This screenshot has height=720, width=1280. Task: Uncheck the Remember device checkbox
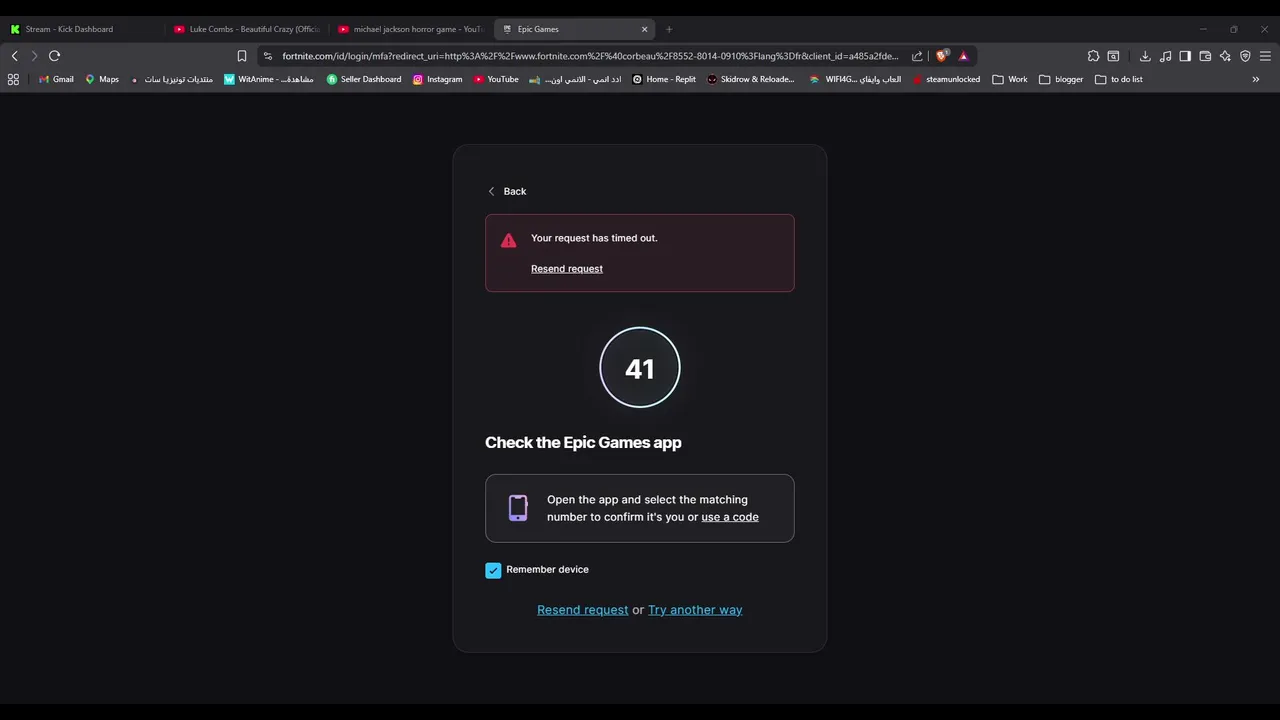[x=493, y=570]
